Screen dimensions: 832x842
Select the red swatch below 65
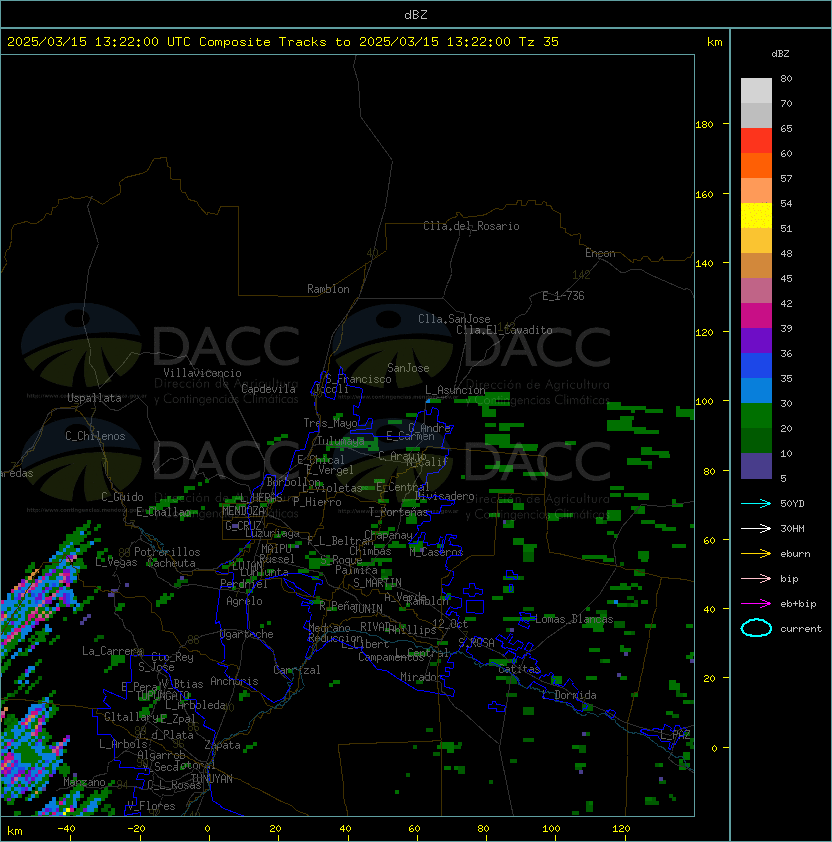coord(756,141)
